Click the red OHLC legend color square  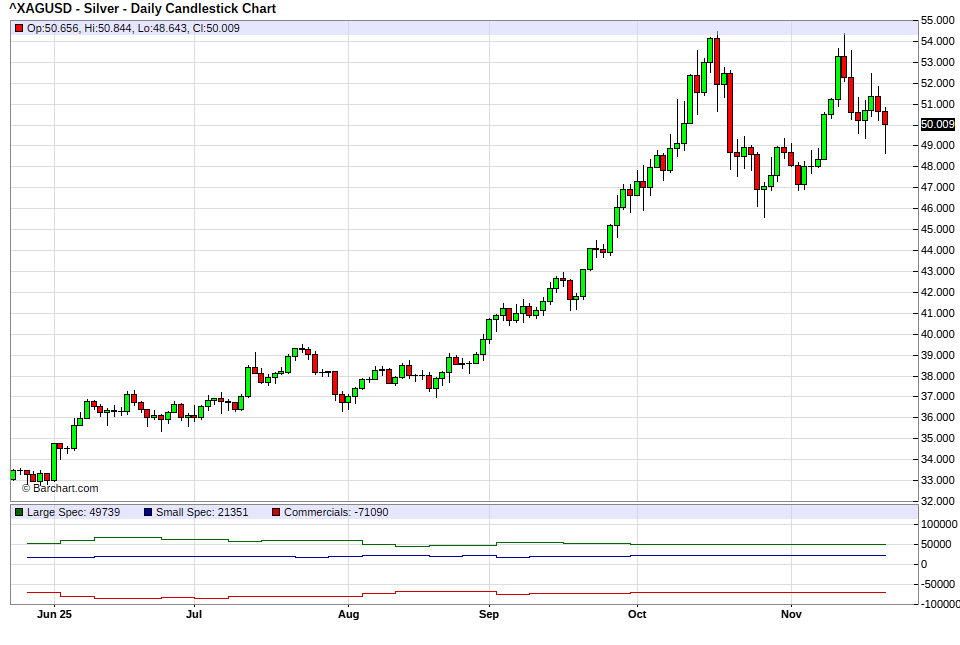coord(19,28)
